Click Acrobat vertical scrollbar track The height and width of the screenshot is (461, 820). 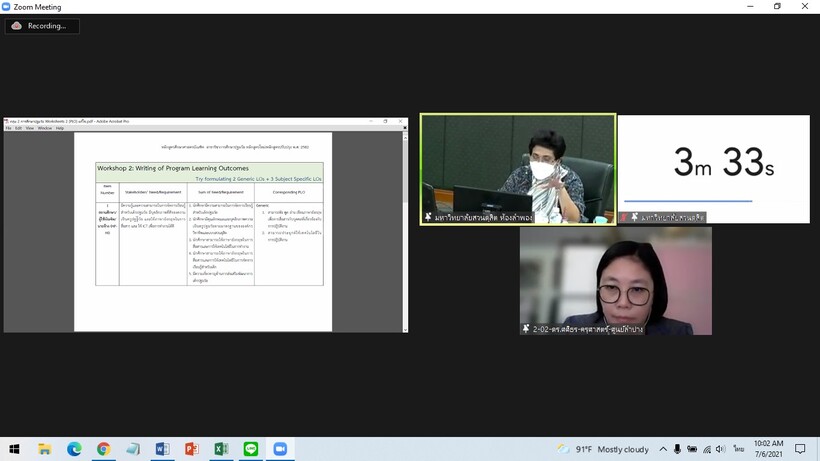coord(405,233)
